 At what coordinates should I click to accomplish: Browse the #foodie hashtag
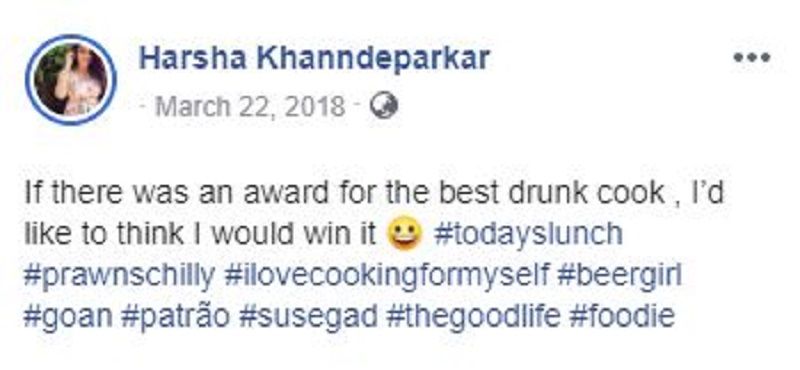(x=622, y=316)
